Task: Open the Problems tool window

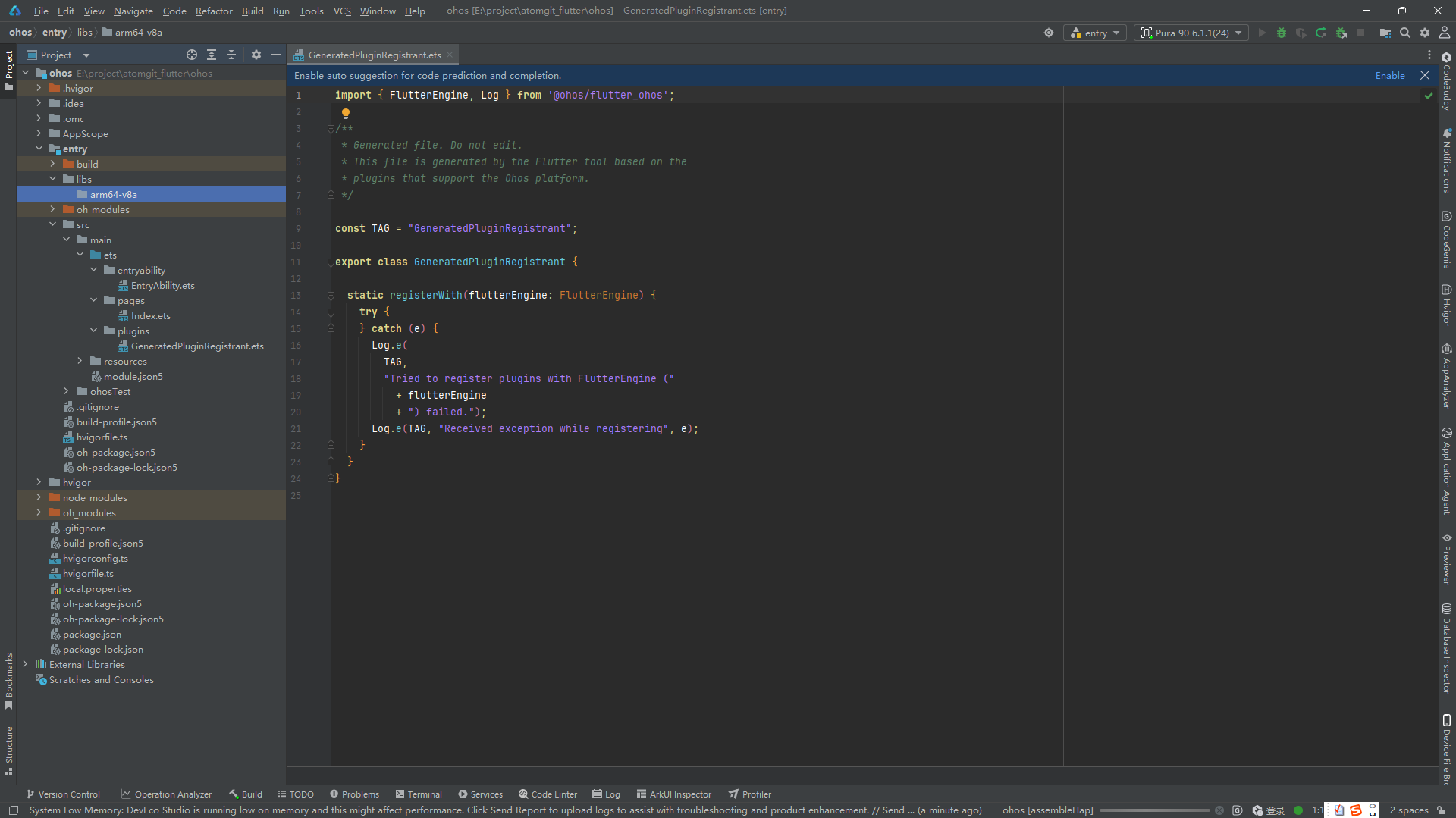Action: tap(354, 794)
